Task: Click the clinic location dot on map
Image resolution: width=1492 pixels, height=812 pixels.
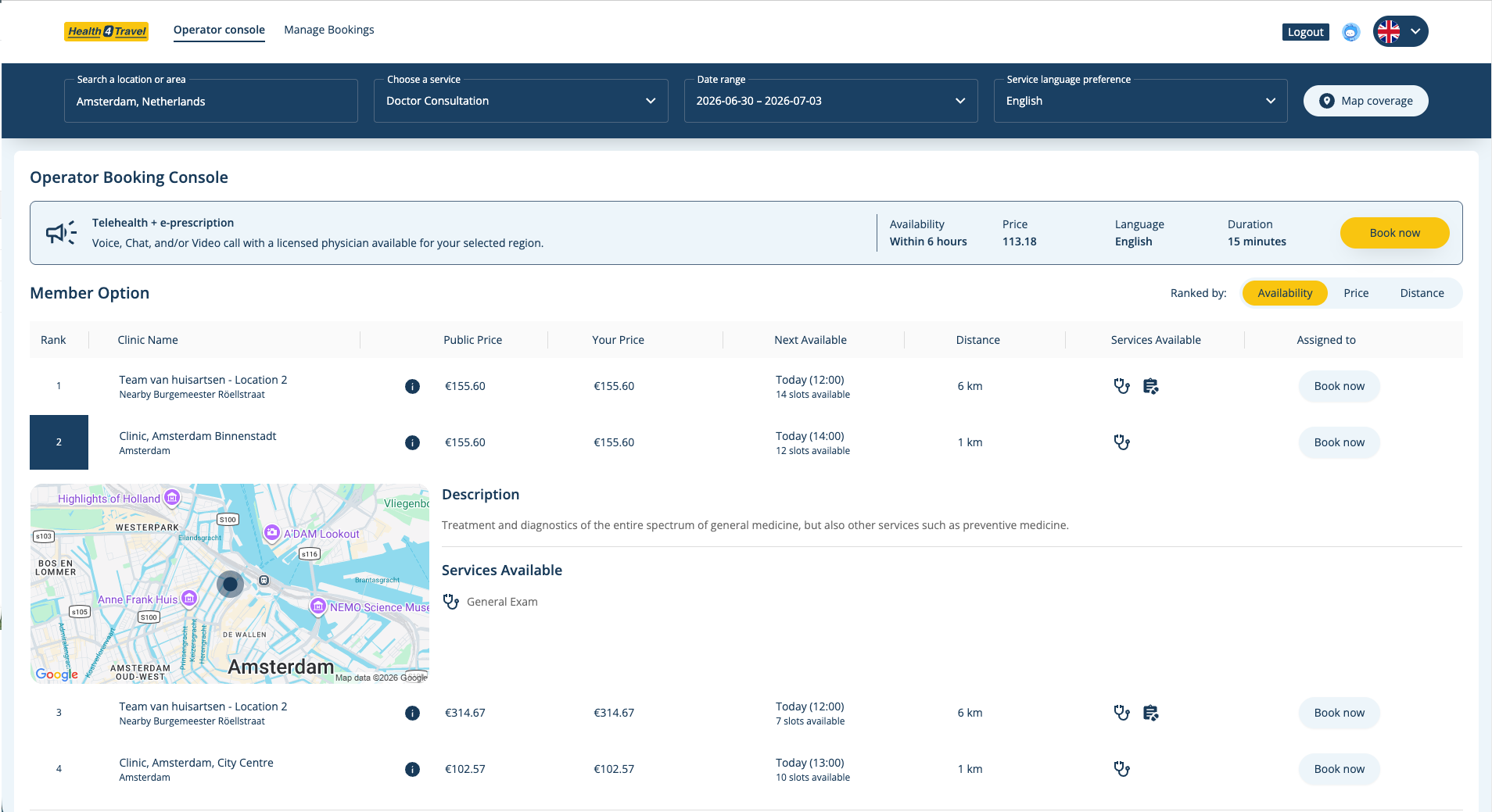Action: 230,584
